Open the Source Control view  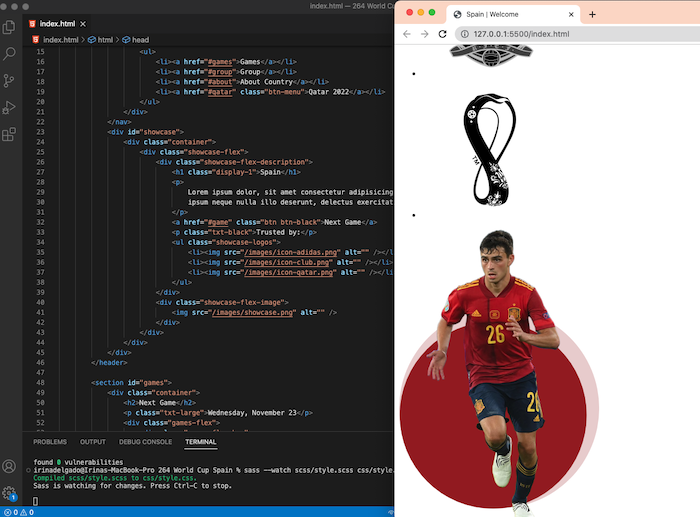(9, 81)
